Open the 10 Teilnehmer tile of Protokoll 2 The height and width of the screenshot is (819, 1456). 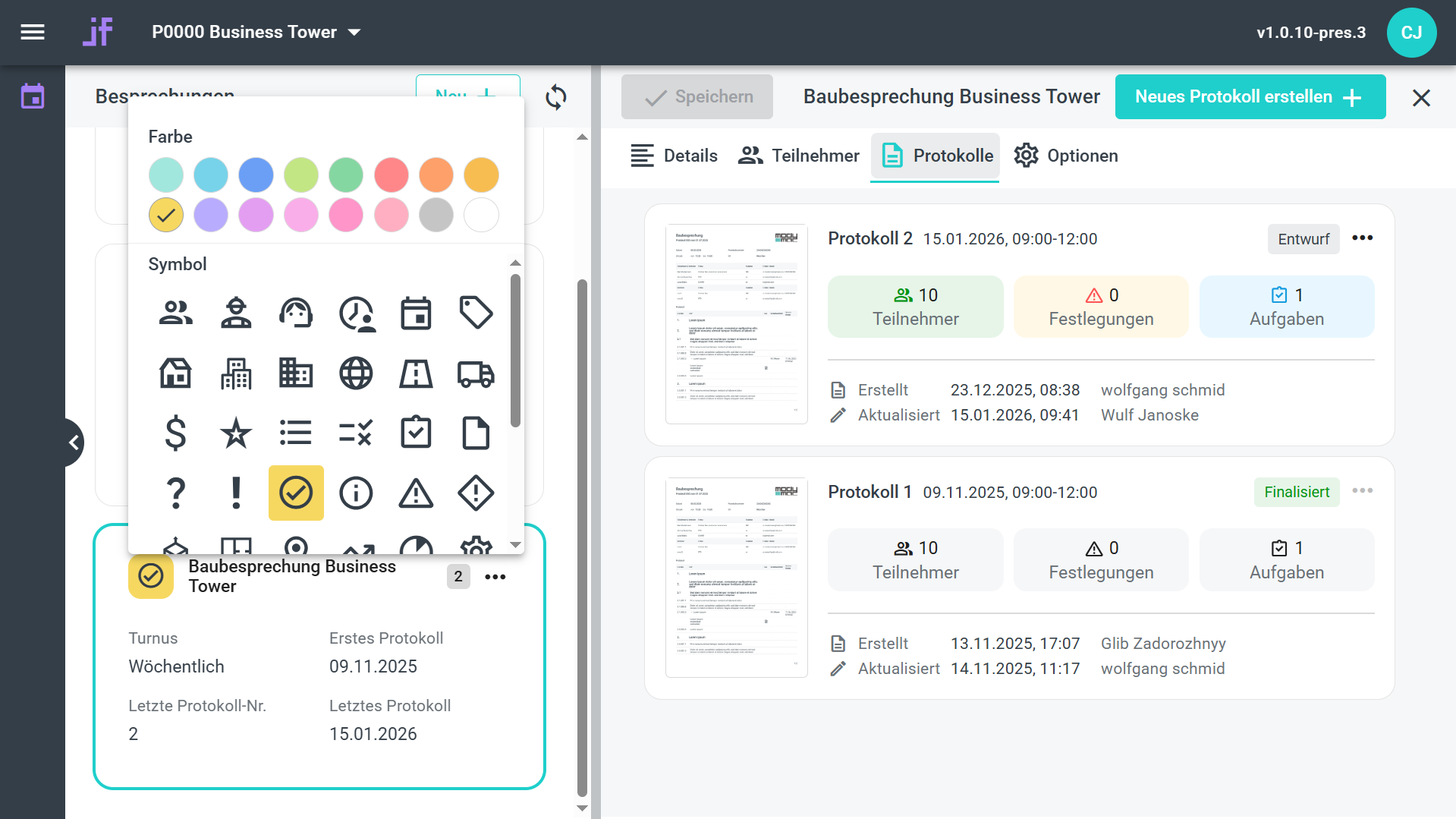915,307
